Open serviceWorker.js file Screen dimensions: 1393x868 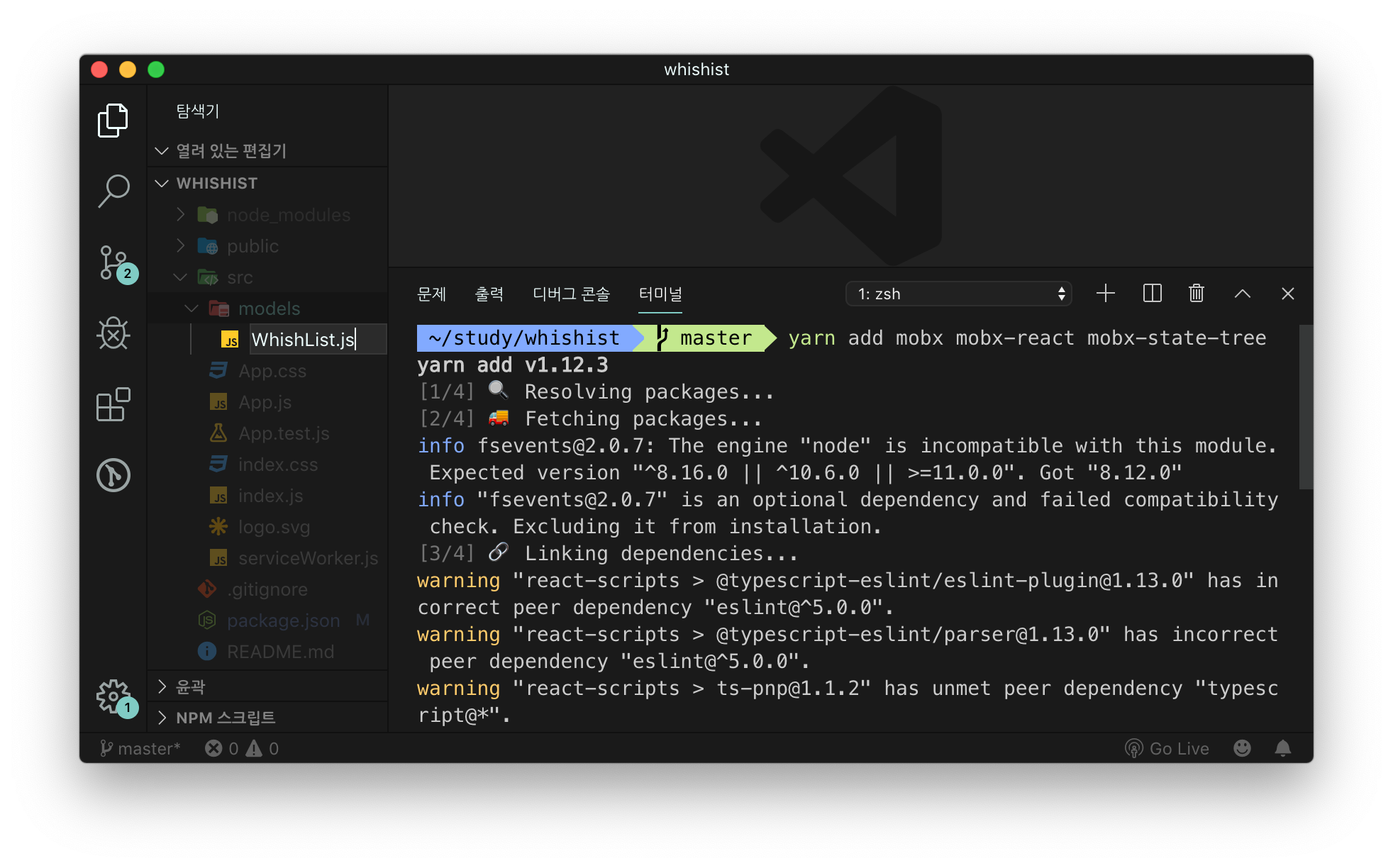267,558
